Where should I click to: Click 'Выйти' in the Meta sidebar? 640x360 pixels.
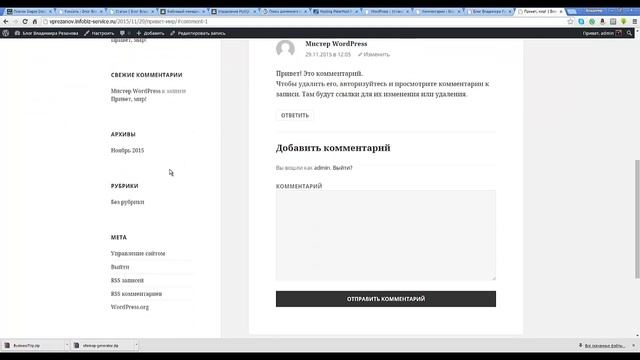[x=120, y=267]
